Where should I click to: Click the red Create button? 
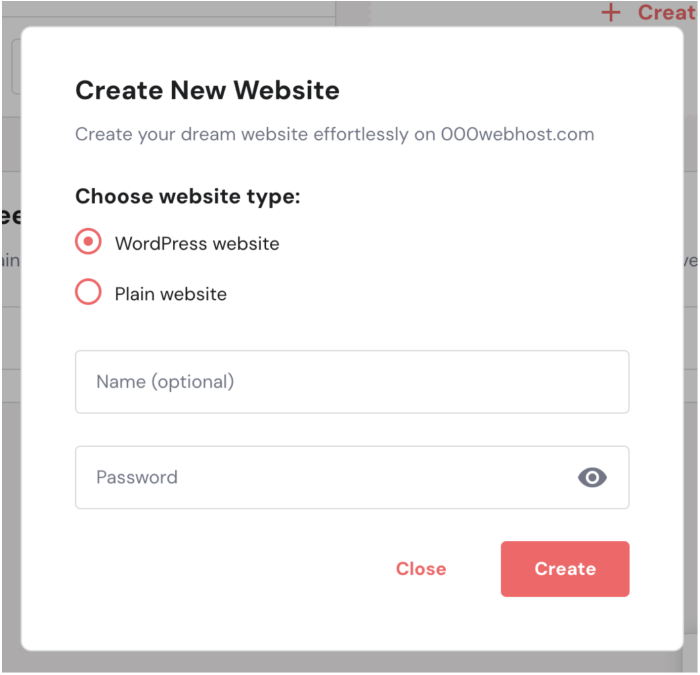click(x=565, y=569)
